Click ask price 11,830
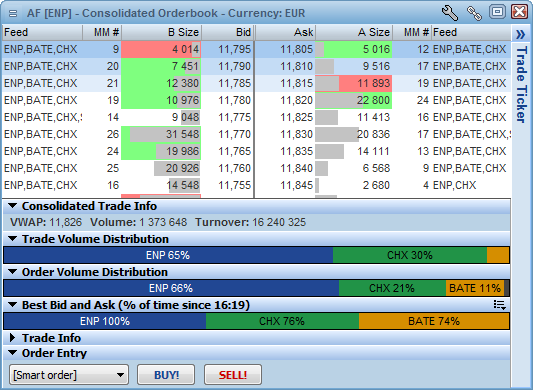533x390 pixels. pyautogui.click(x=296, y=134)
